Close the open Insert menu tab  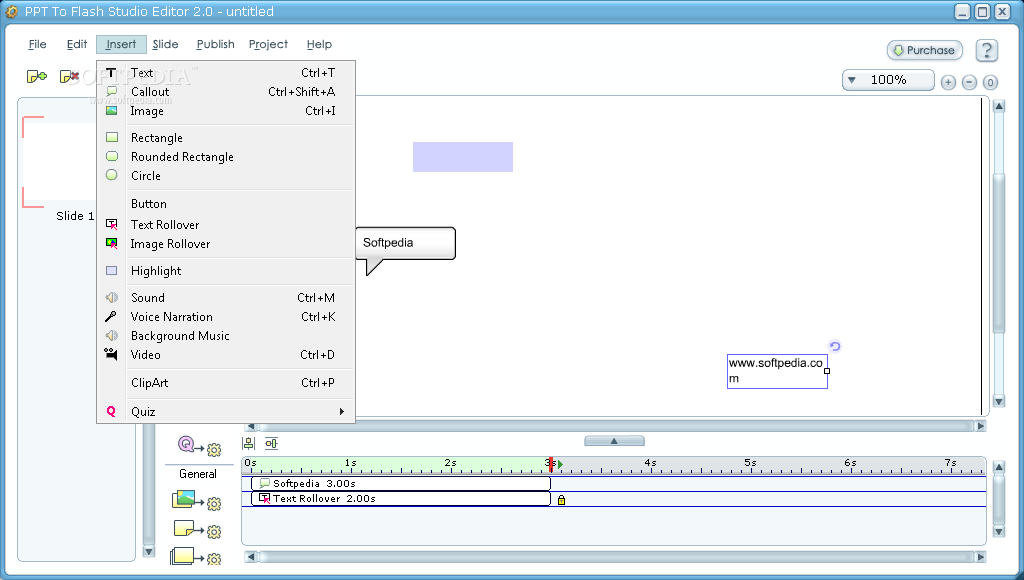coord(121,44)
